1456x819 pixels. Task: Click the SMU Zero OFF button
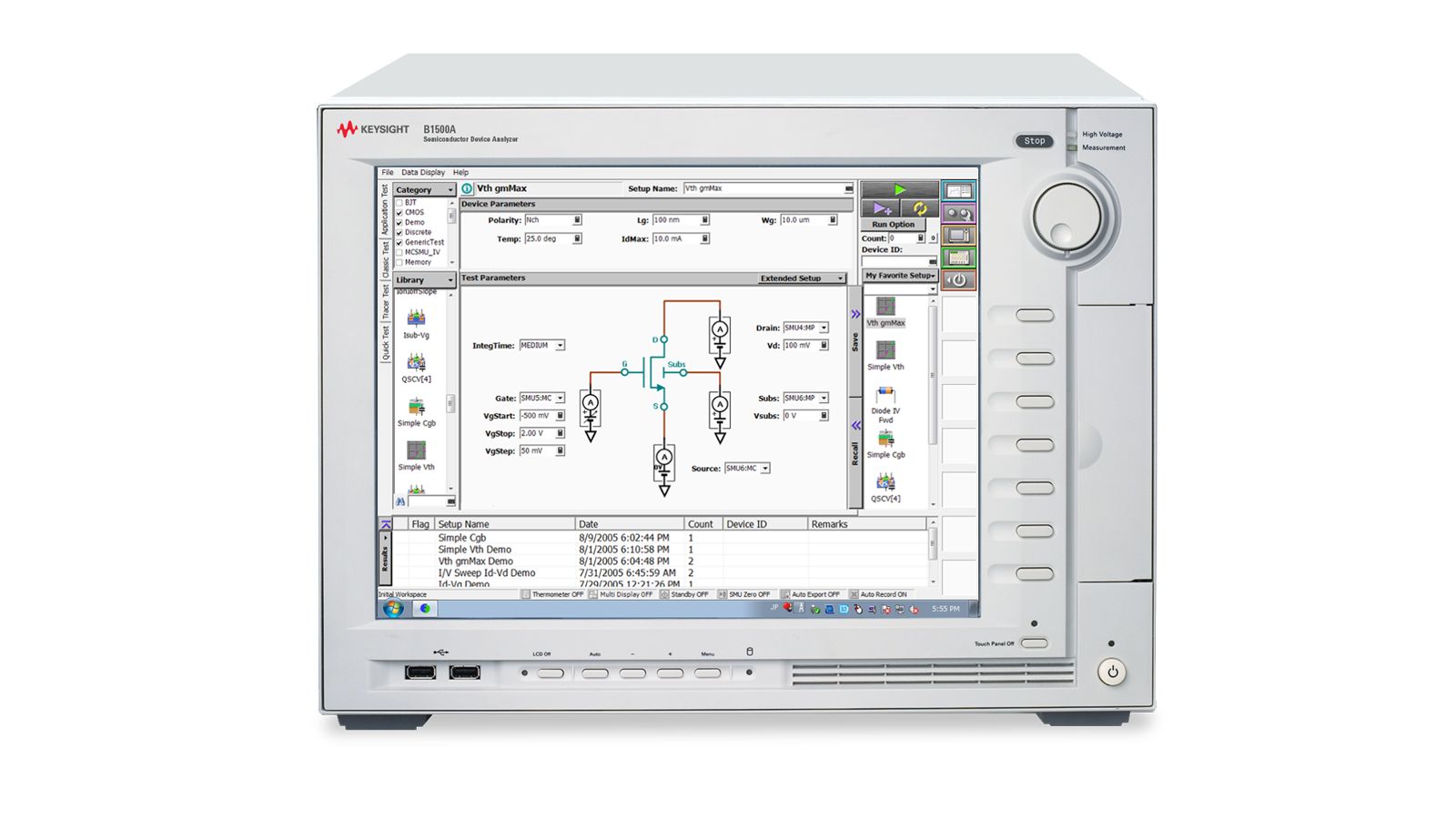(744, 594)
